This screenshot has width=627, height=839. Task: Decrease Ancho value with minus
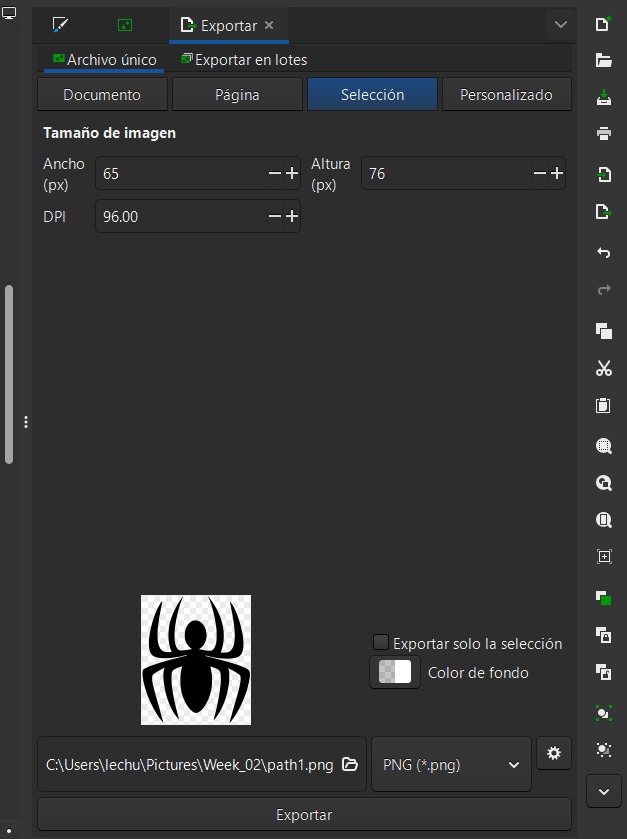click(274, 173)
